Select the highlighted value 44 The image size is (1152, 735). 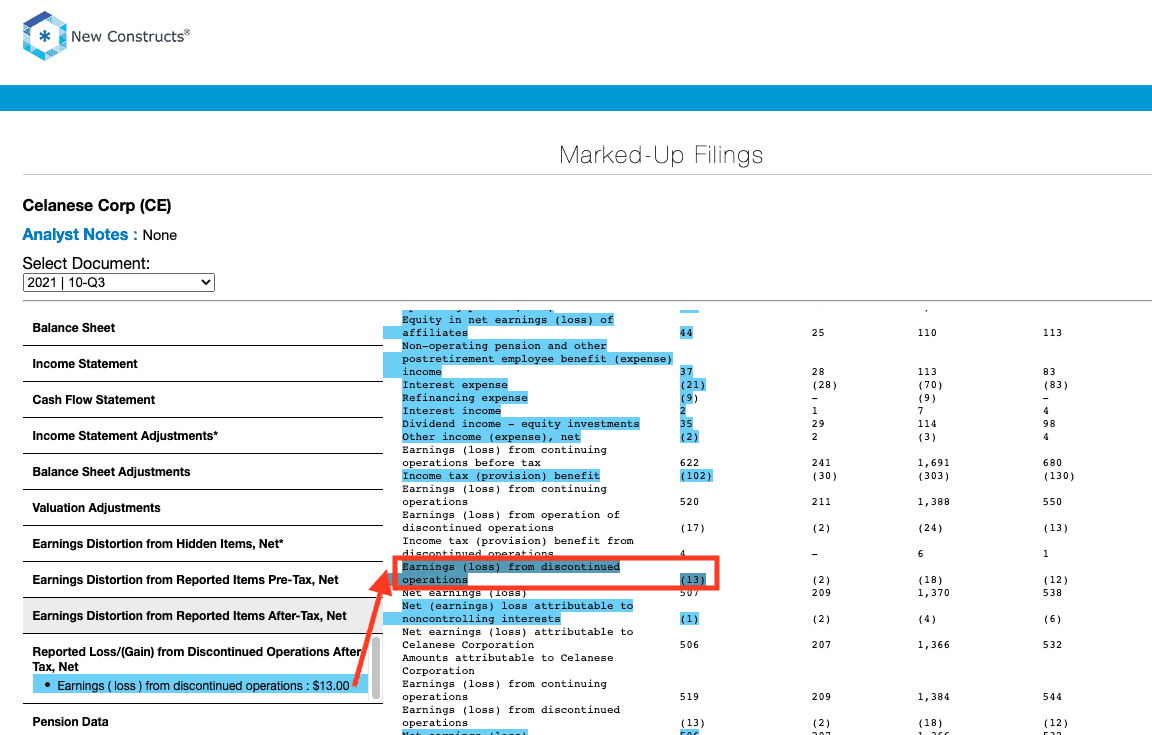pos(686,333)
